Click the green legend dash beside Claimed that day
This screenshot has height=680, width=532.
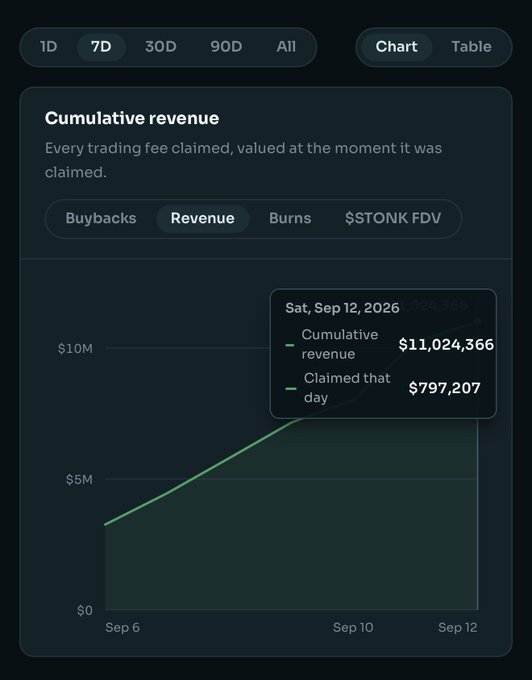coord(290,389)
